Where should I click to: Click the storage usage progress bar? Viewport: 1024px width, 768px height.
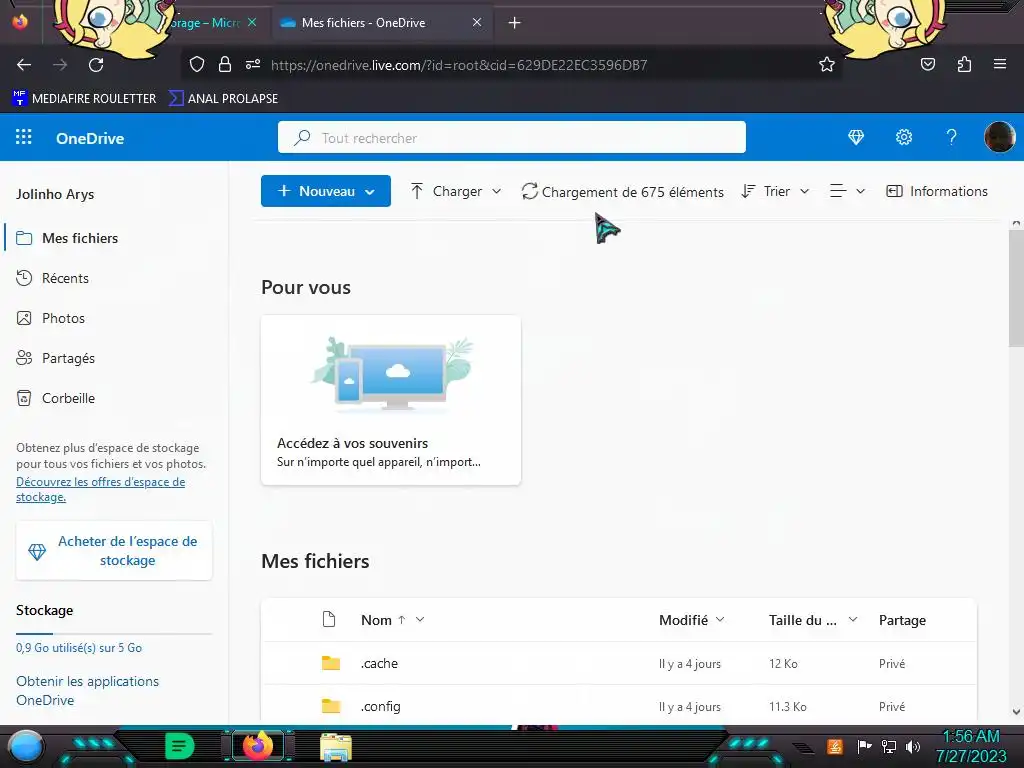pos(114,633)
